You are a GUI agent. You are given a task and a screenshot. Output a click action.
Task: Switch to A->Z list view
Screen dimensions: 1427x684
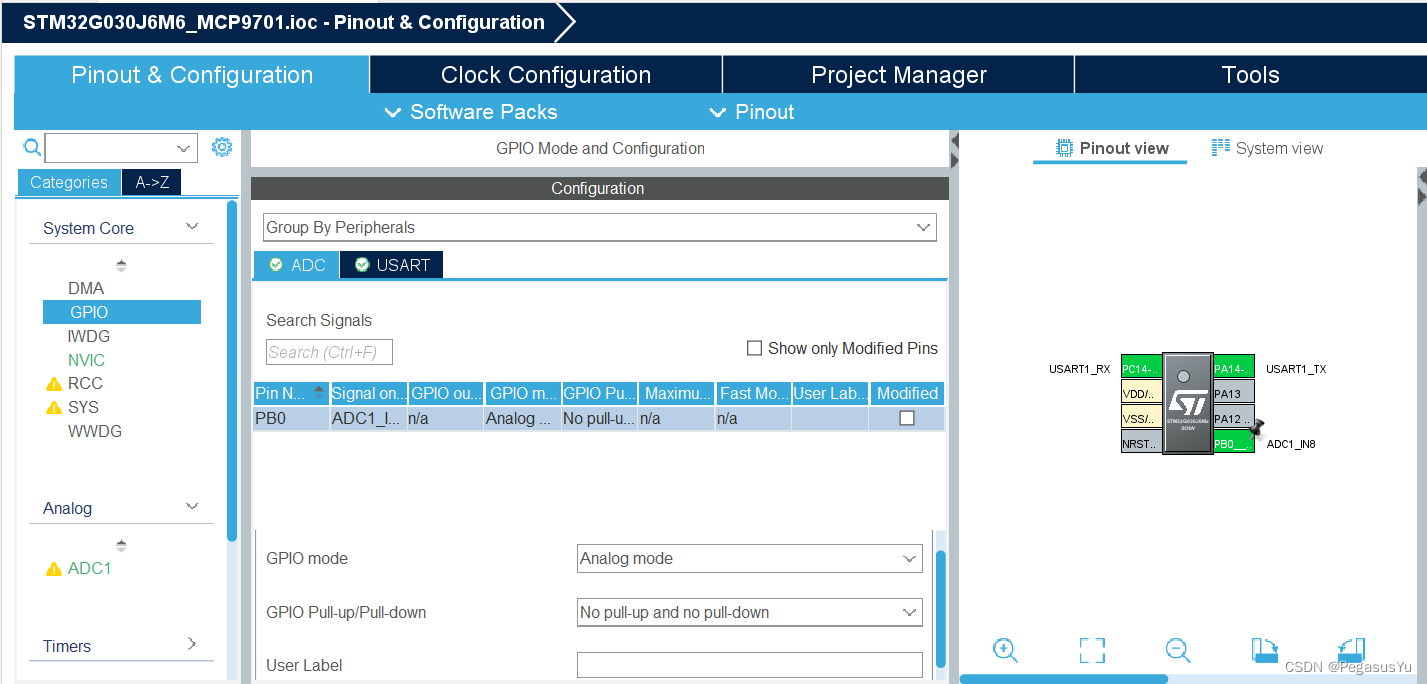coord(152,182)
